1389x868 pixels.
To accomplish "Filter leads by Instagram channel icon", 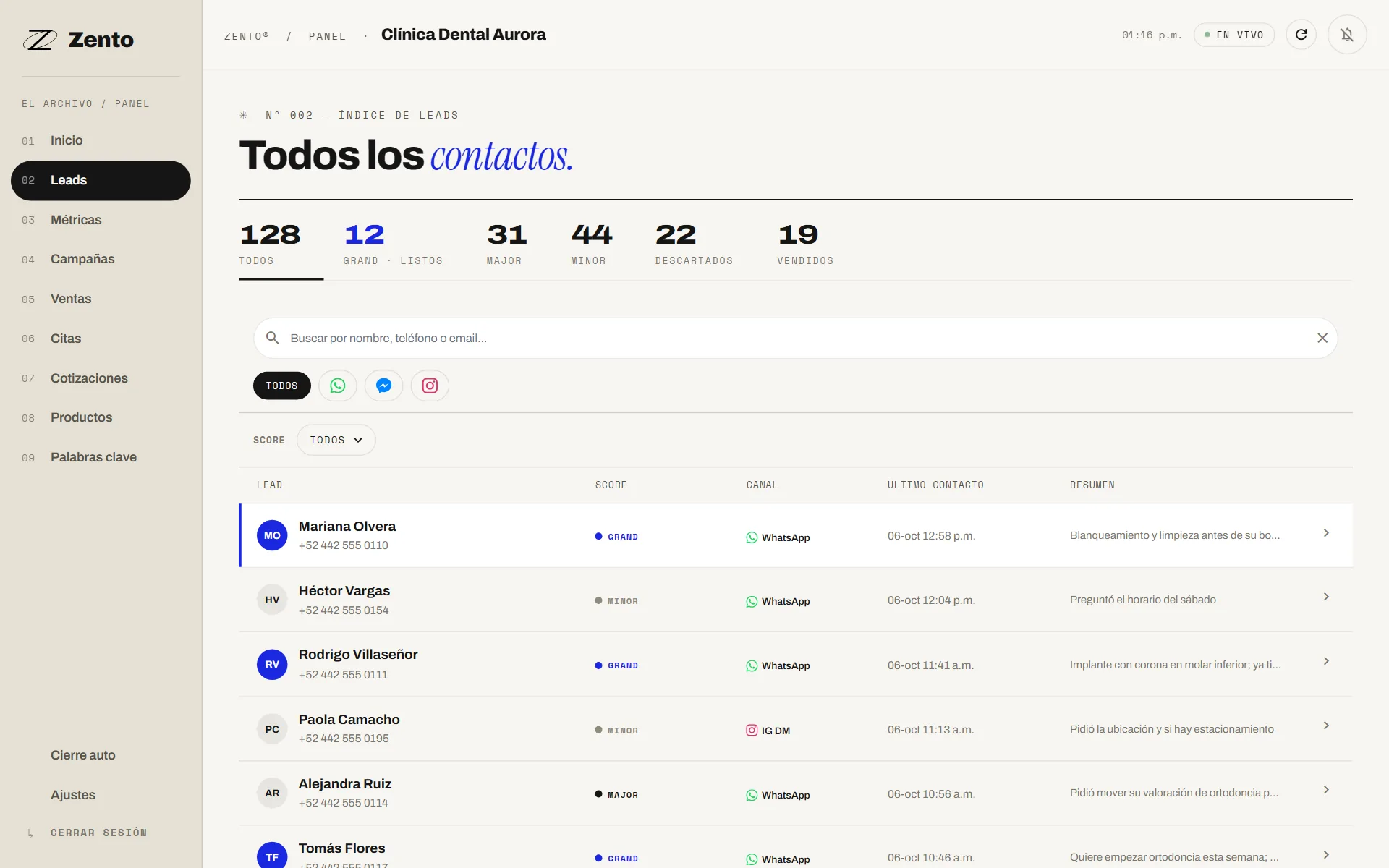I will 430,386.
